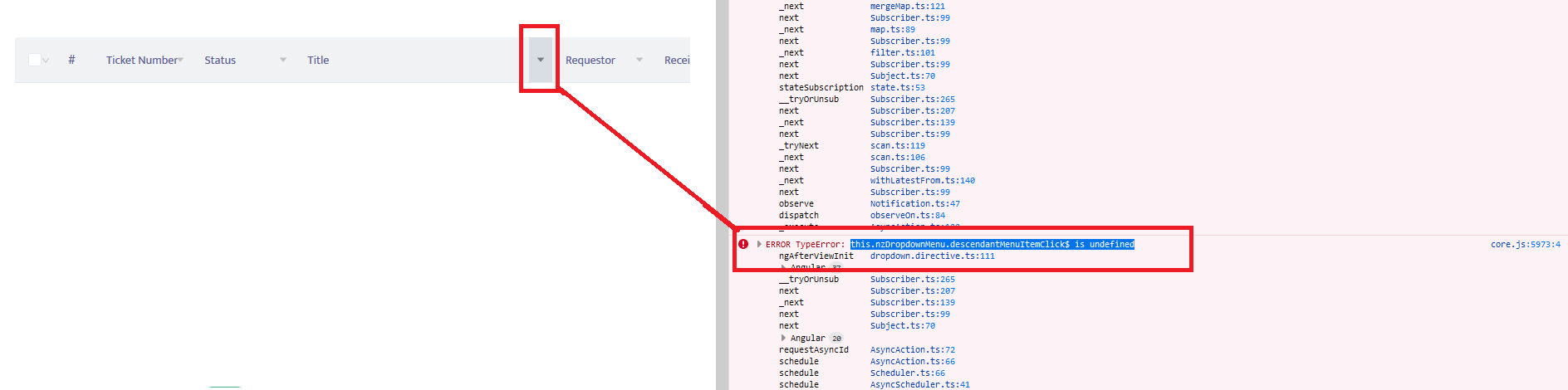Open the map.ts:89 source link

coord(892,29)
